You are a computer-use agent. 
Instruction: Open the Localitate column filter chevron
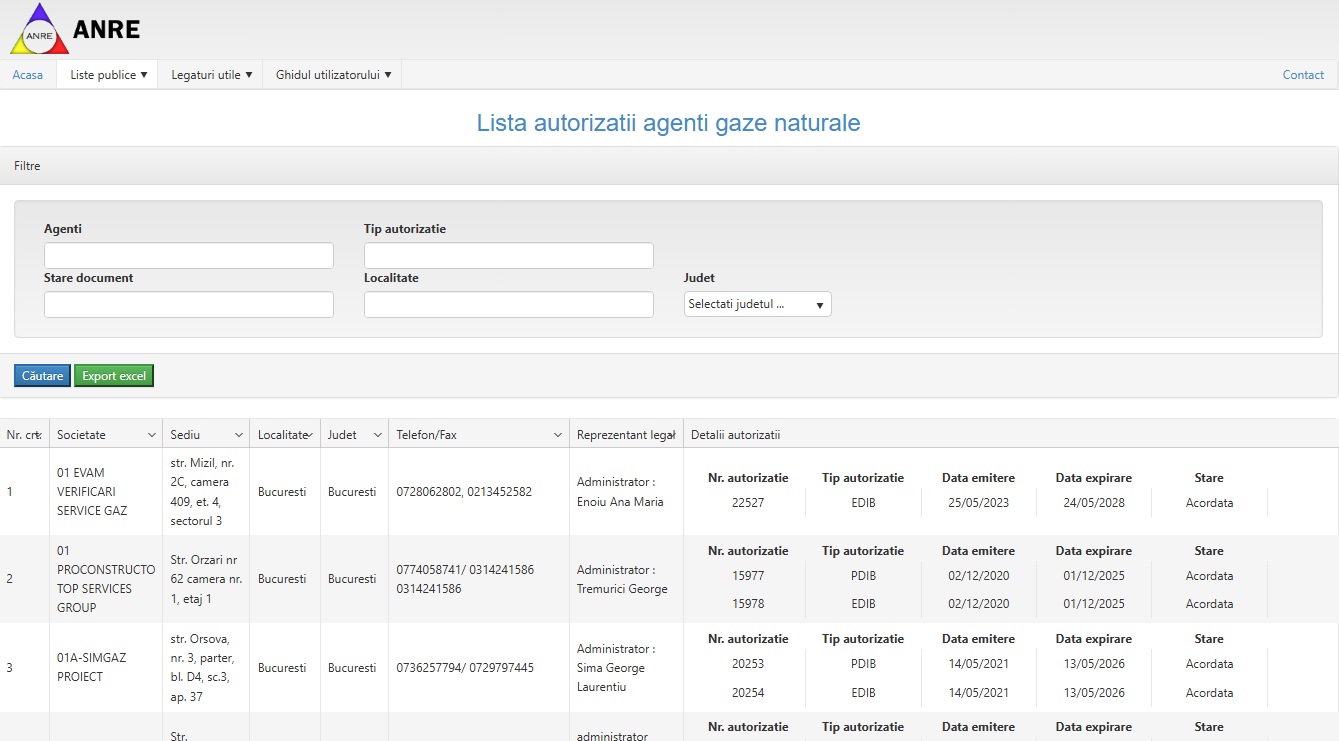[x=311, y=435]
